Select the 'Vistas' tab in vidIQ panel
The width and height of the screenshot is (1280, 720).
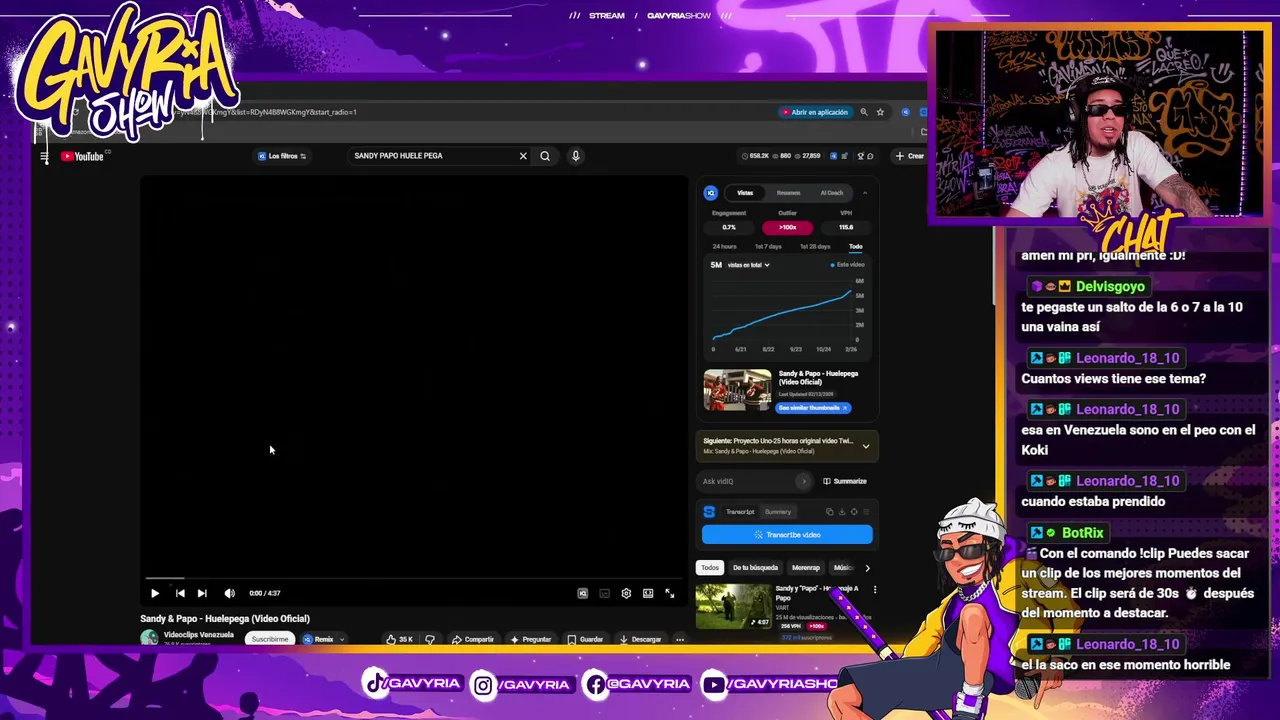pos(745,193)
